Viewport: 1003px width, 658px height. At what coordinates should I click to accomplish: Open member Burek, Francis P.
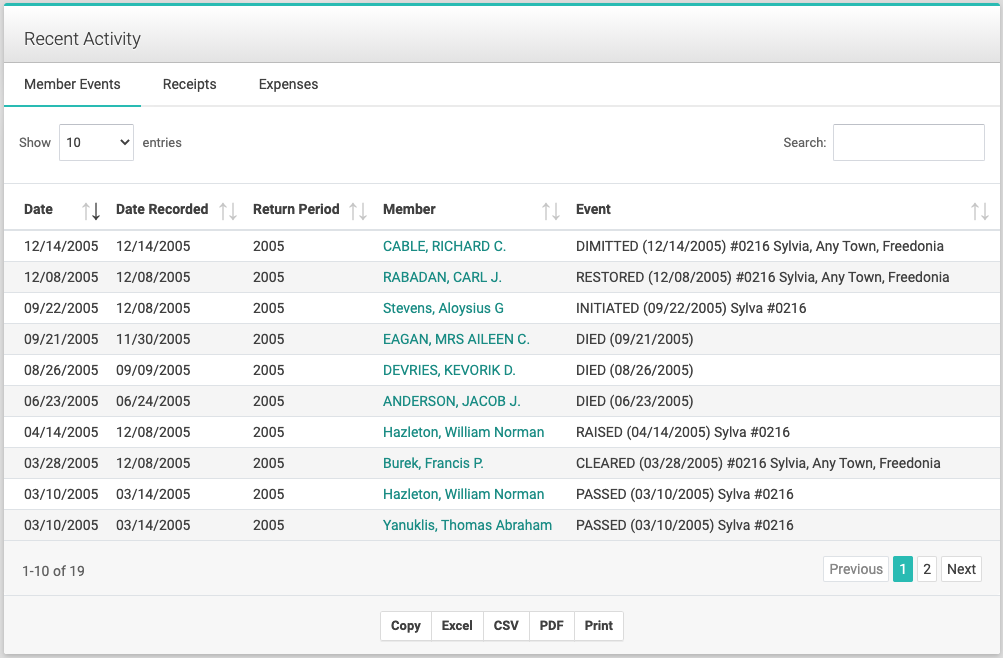433,464
